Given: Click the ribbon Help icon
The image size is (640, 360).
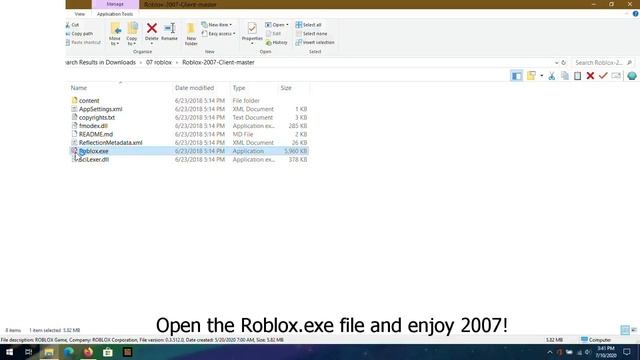Looking at the screenshot, I should point(636,14).
